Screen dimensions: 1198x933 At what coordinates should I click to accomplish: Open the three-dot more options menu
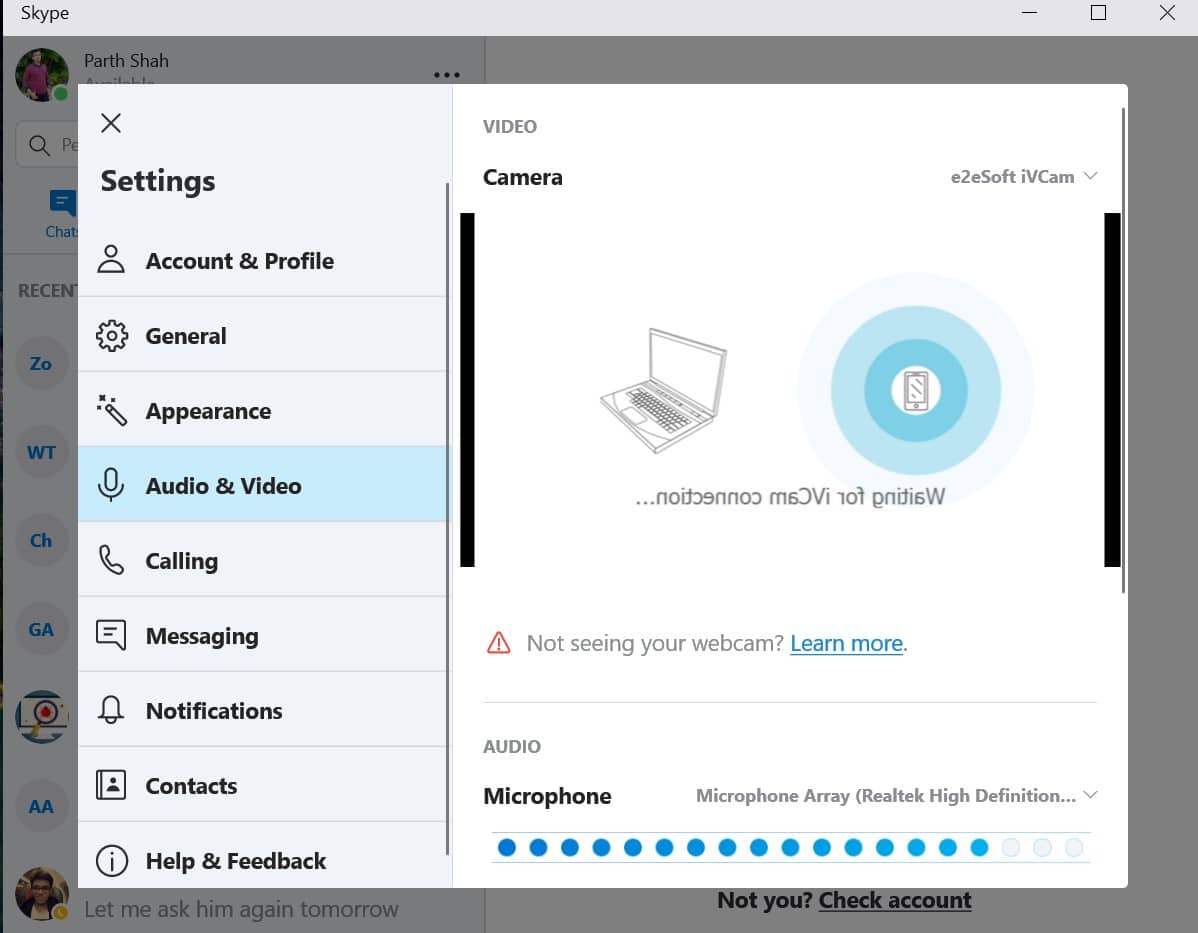[x=447, y=75]
